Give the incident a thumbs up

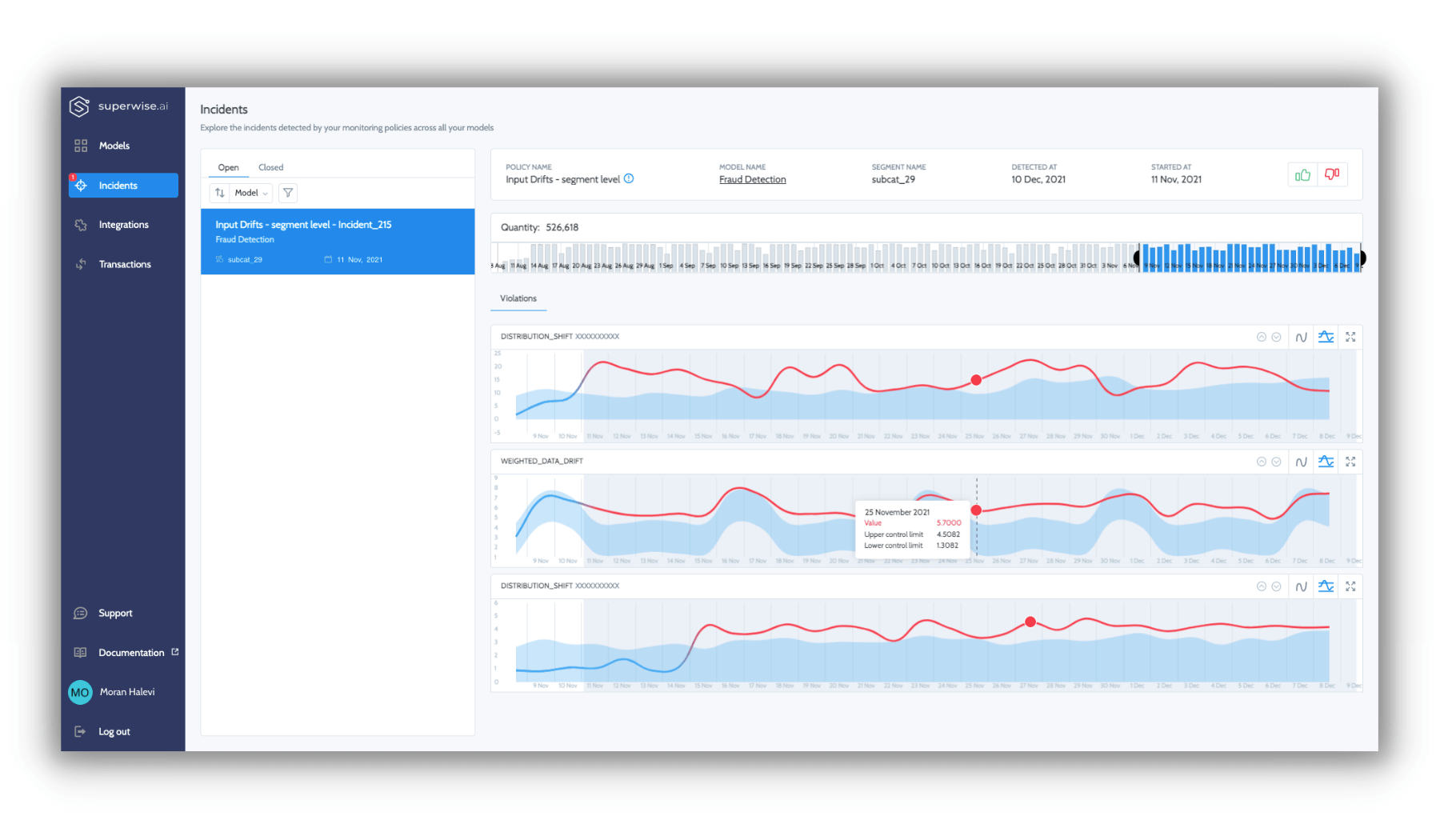point(1302,174)
